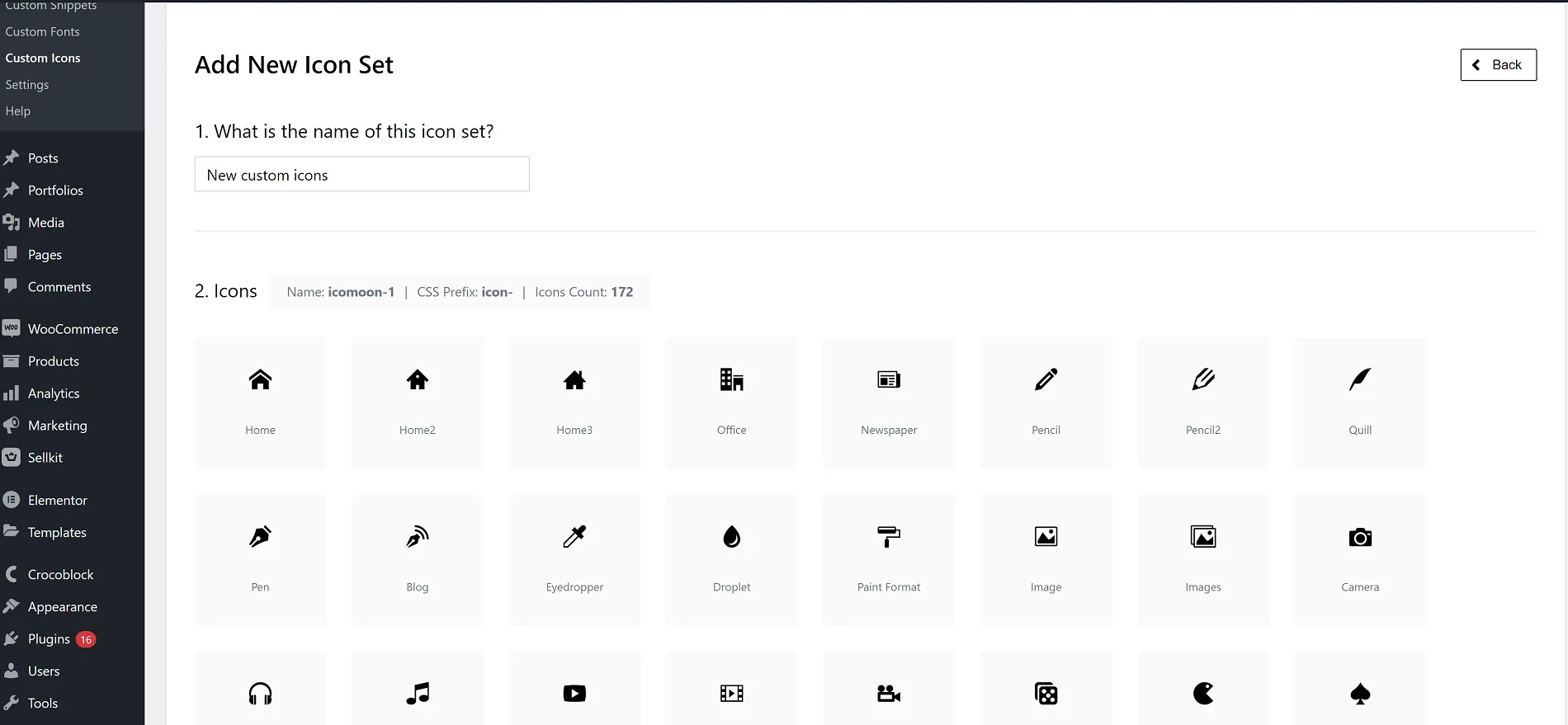Navigate to Pages in sidebar
Screen dimensions: 1568x725
pyautogui.click(x=45, y=254)
